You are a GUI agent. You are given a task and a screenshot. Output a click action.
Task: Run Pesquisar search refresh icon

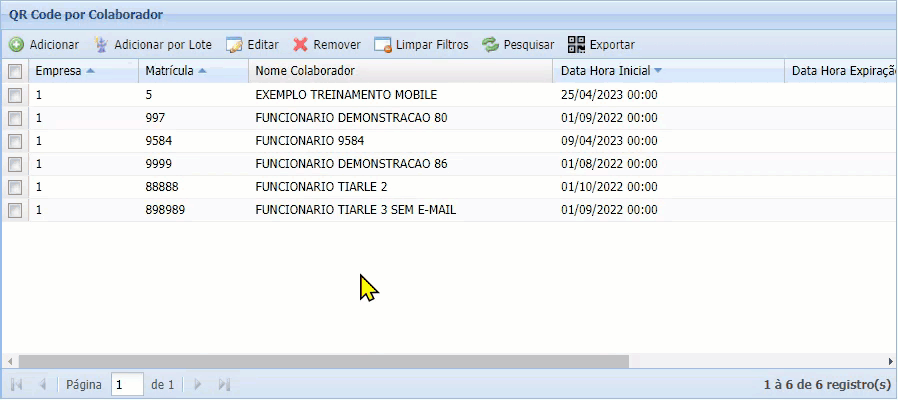490,45
